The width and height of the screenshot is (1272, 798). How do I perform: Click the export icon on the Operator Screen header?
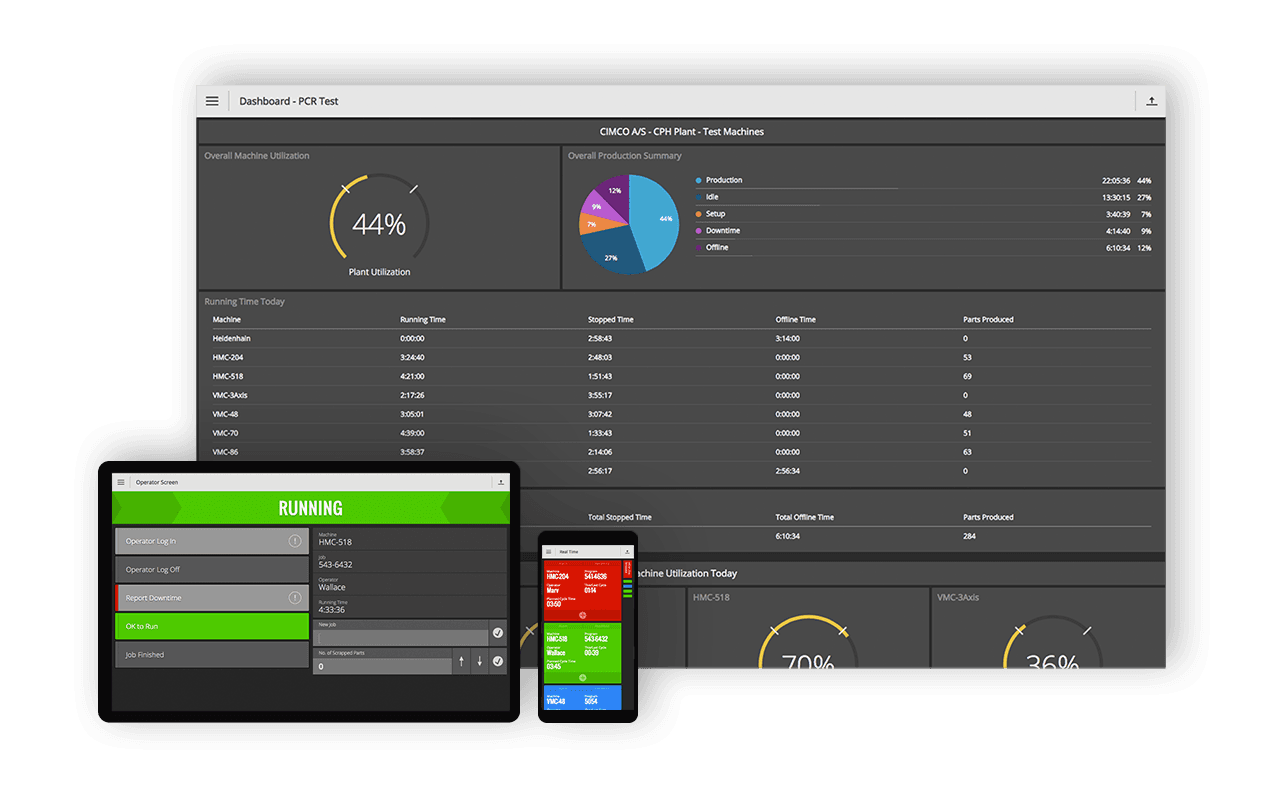[x=500, y=482]
